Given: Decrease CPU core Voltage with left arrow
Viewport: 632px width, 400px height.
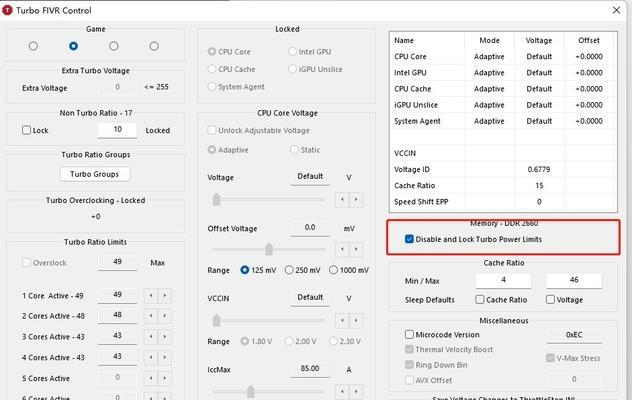Looking at the screenshot, I should point(342,200).
